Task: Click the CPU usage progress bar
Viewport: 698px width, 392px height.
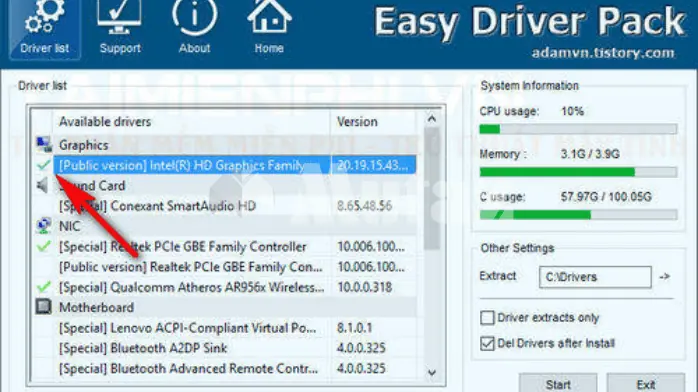Action: tap(578, 129)
